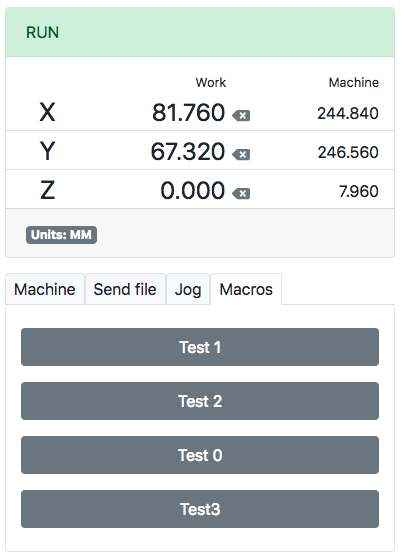Zero the X work coordinate with its reset icon
This screenshot has height=558, width=404.
pyautogui.click(x=241, y=116)
